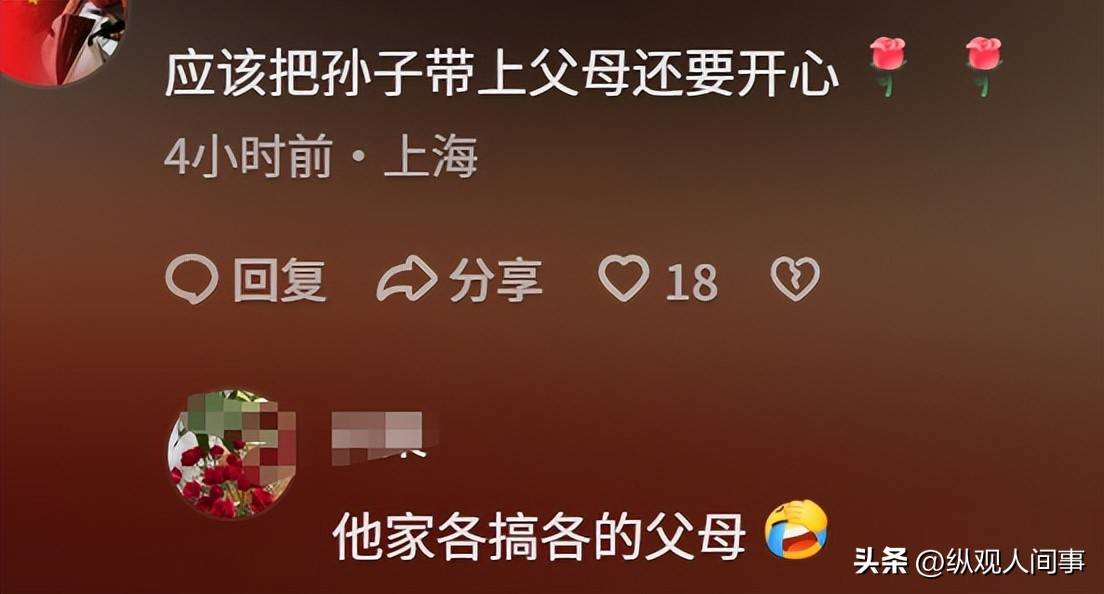The width and height of the screenshot is (1104, 594).
Task: Tap the speech bubble reply icon
Action: click(191, 279)
